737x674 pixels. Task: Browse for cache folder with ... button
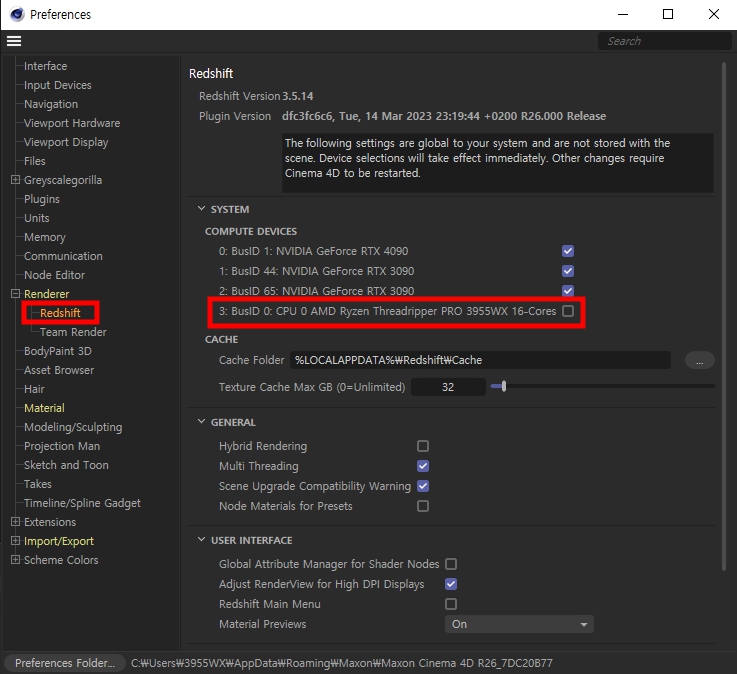pyautogui.click(x=699, y=361)
